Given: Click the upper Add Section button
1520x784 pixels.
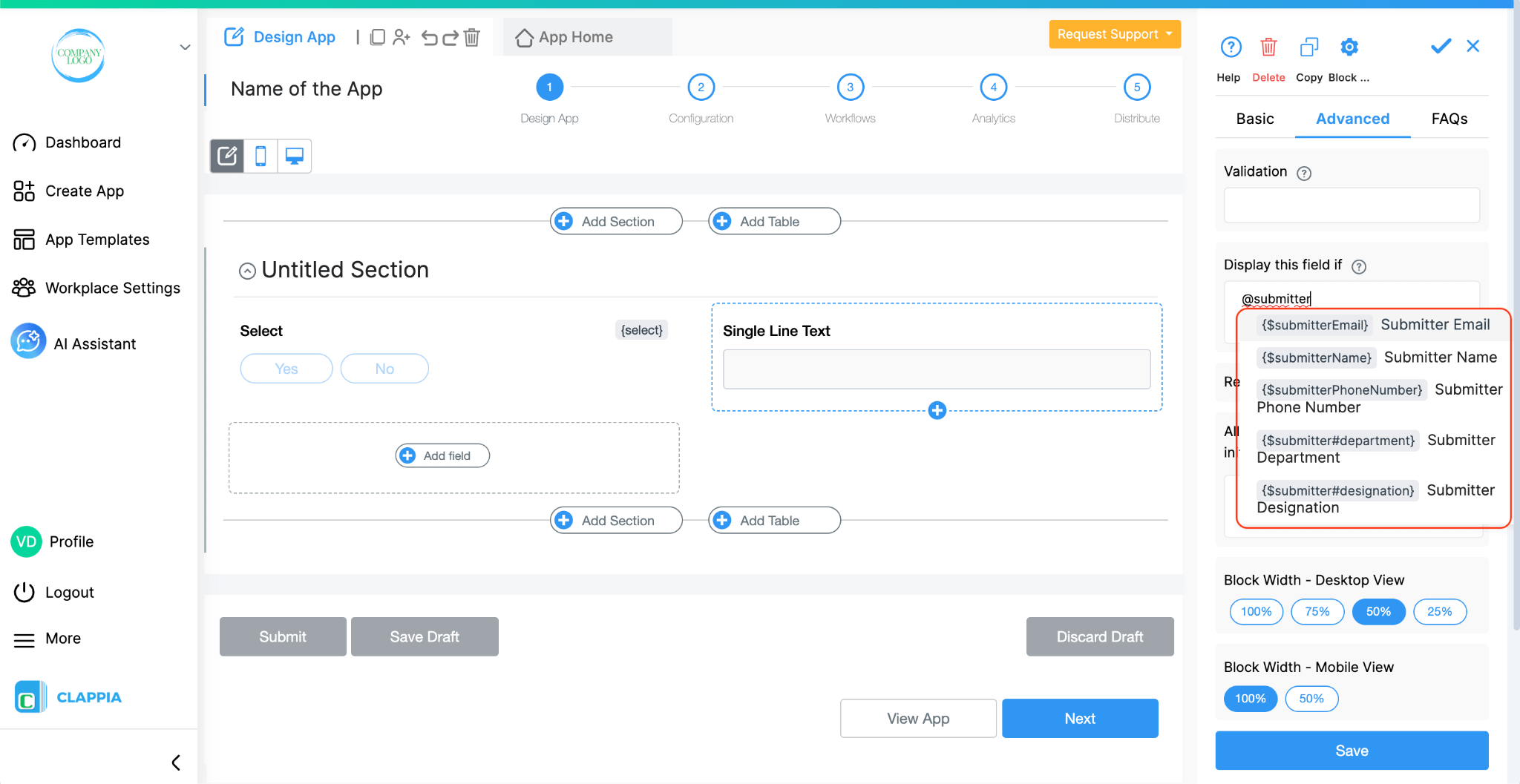Looking at the screenshot, I should tap(616, 221).
